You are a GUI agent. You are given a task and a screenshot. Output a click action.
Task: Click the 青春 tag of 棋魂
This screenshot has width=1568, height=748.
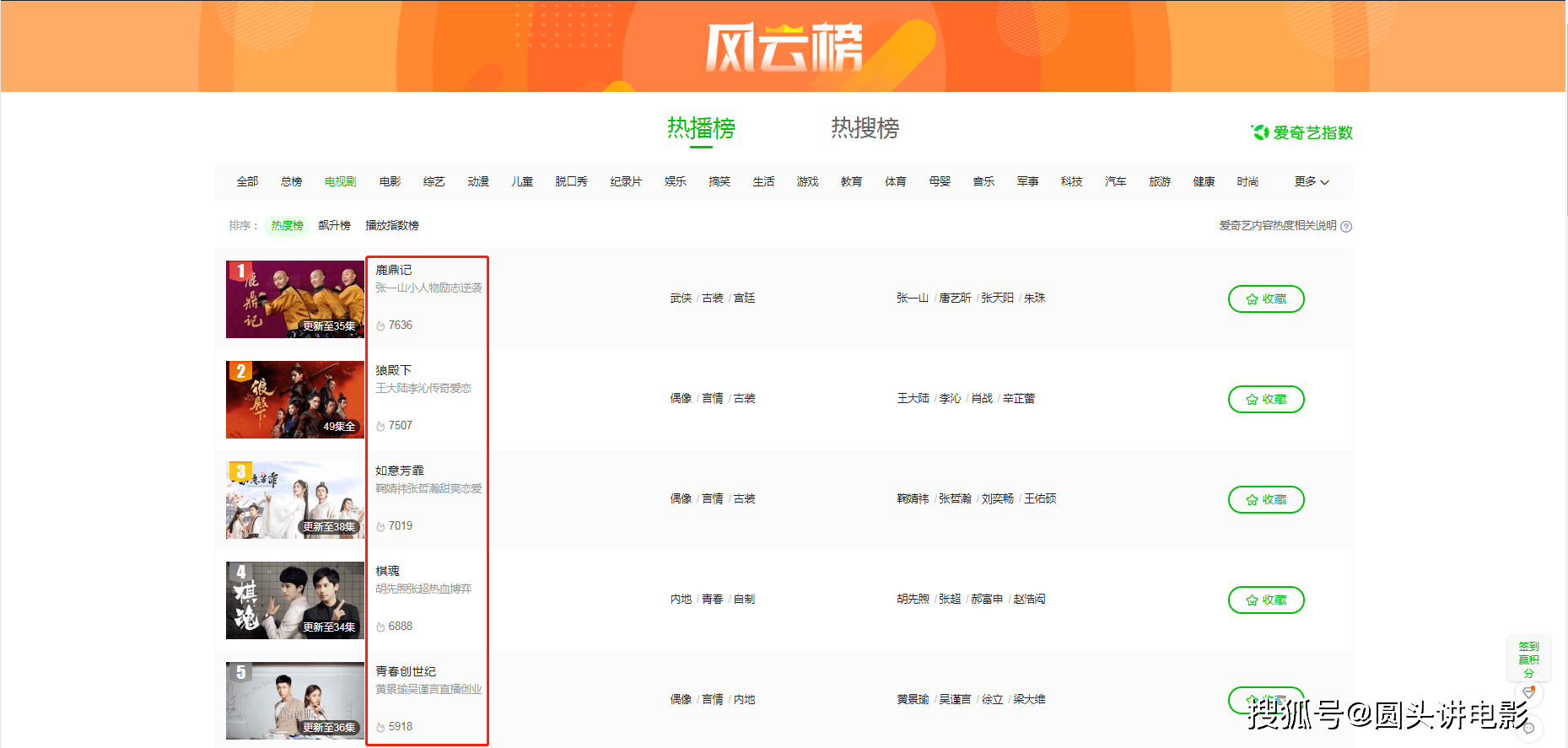[x=713, y=599]
